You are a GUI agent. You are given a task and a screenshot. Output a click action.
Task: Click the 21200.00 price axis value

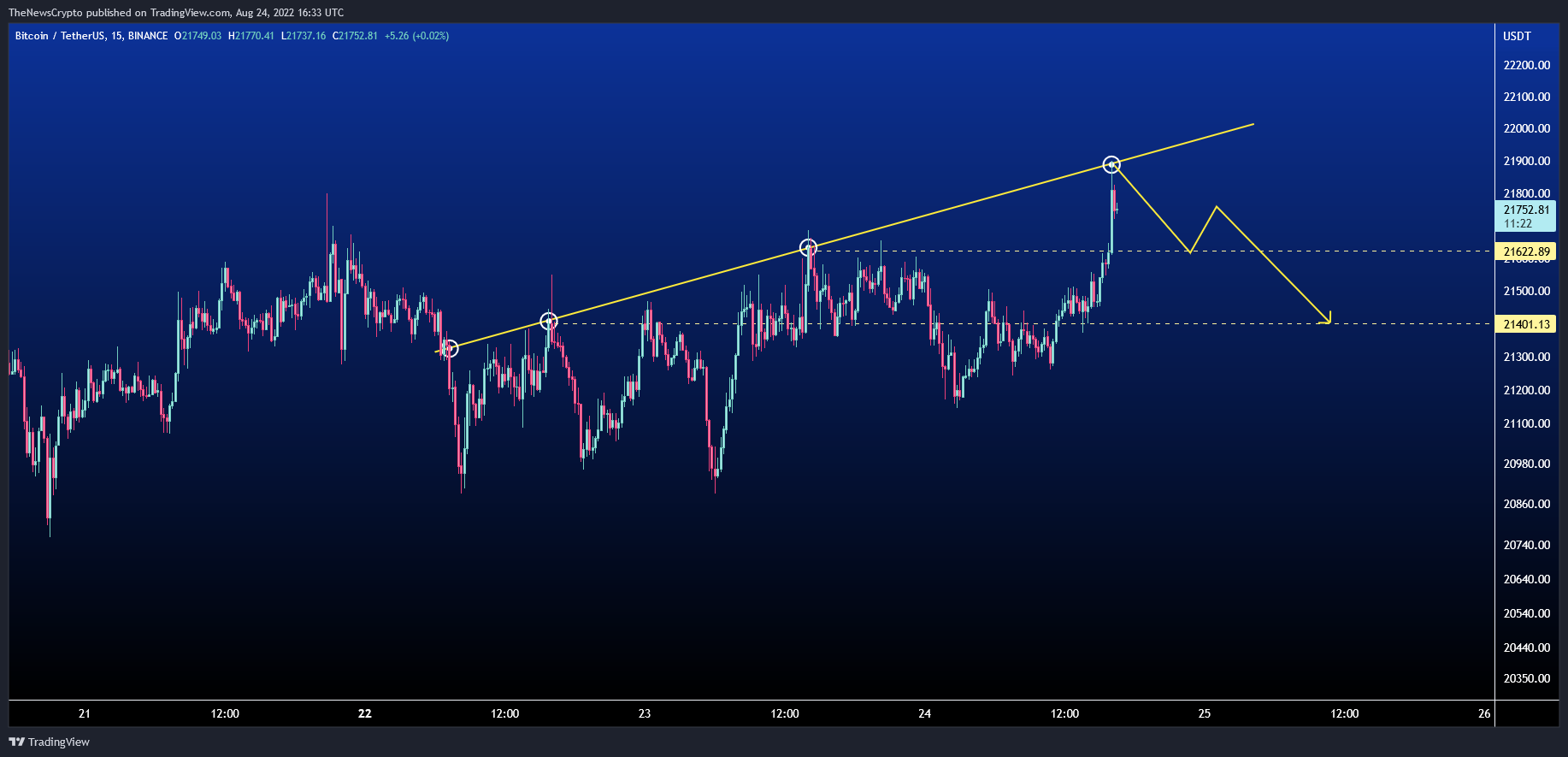pos(1526,390)
